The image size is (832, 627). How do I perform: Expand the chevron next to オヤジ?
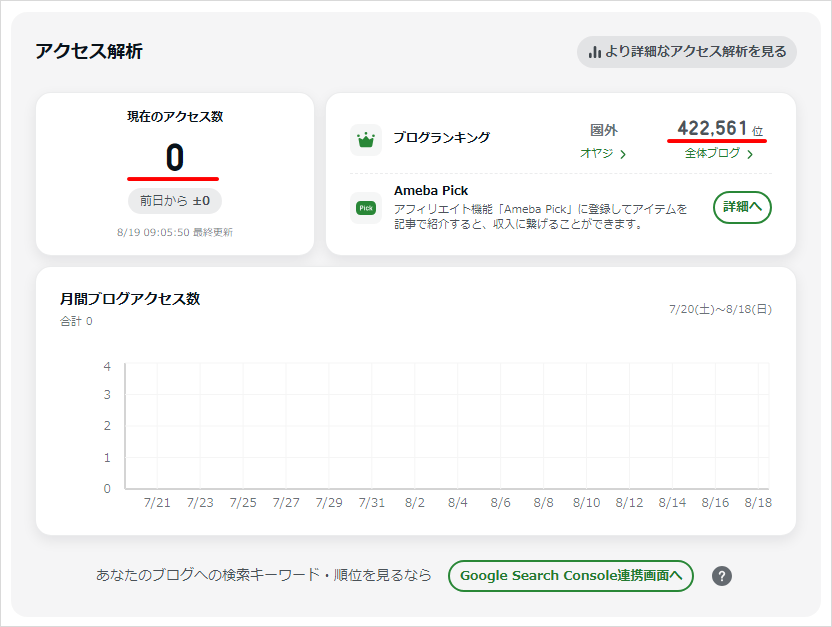pyautogui.click(x=623, y=154)
